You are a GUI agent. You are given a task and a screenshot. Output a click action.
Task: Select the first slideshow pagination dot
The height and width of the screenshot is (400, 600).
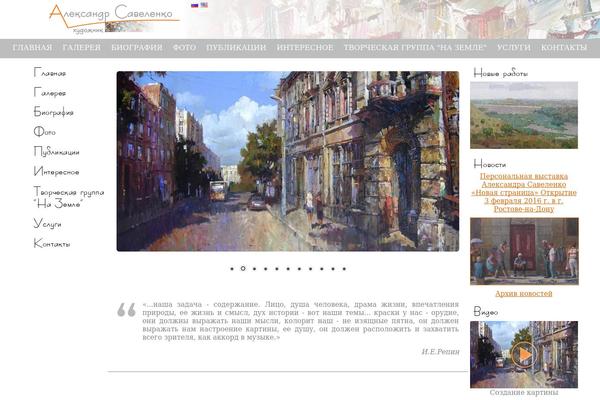click(232, 269)
